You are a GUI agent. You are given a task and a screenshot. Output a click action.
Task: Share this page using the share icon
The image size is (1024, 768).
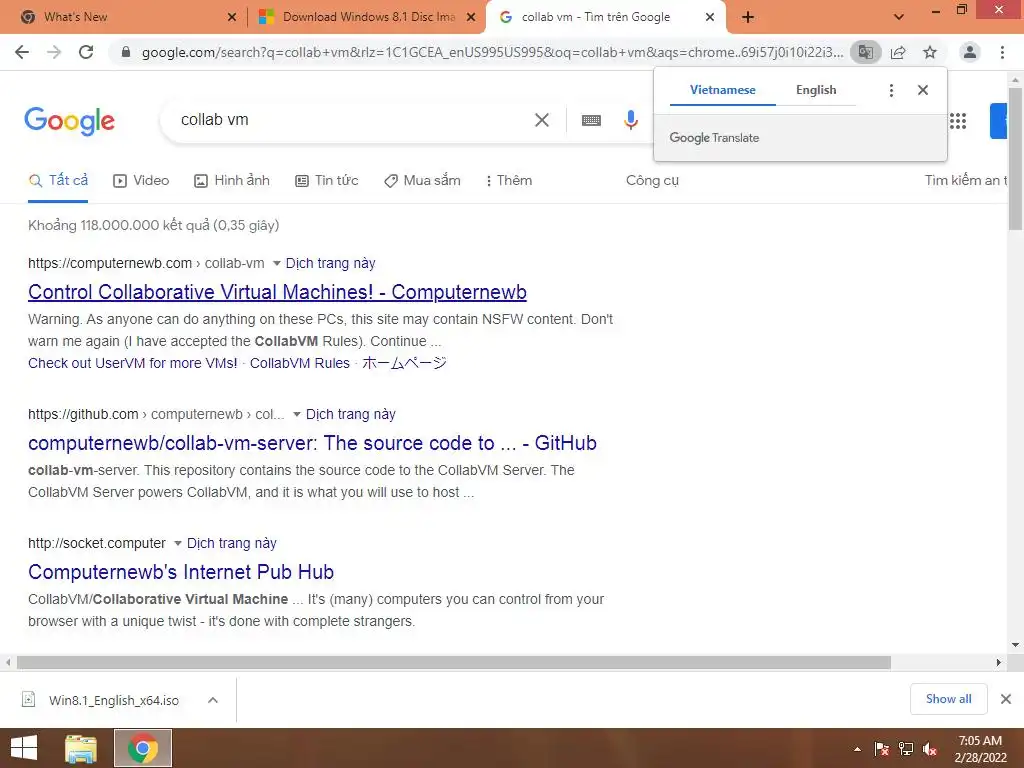(898, 52)
